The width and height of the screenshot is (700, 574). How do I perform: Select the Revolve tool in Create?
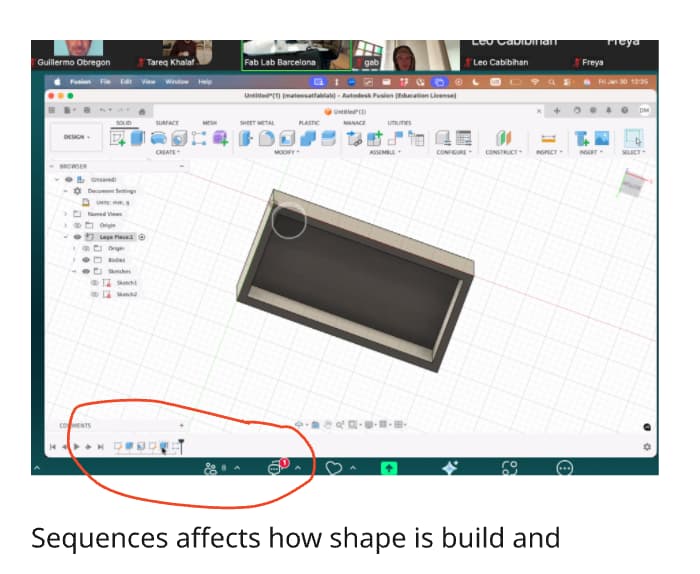tap(158, 138)
